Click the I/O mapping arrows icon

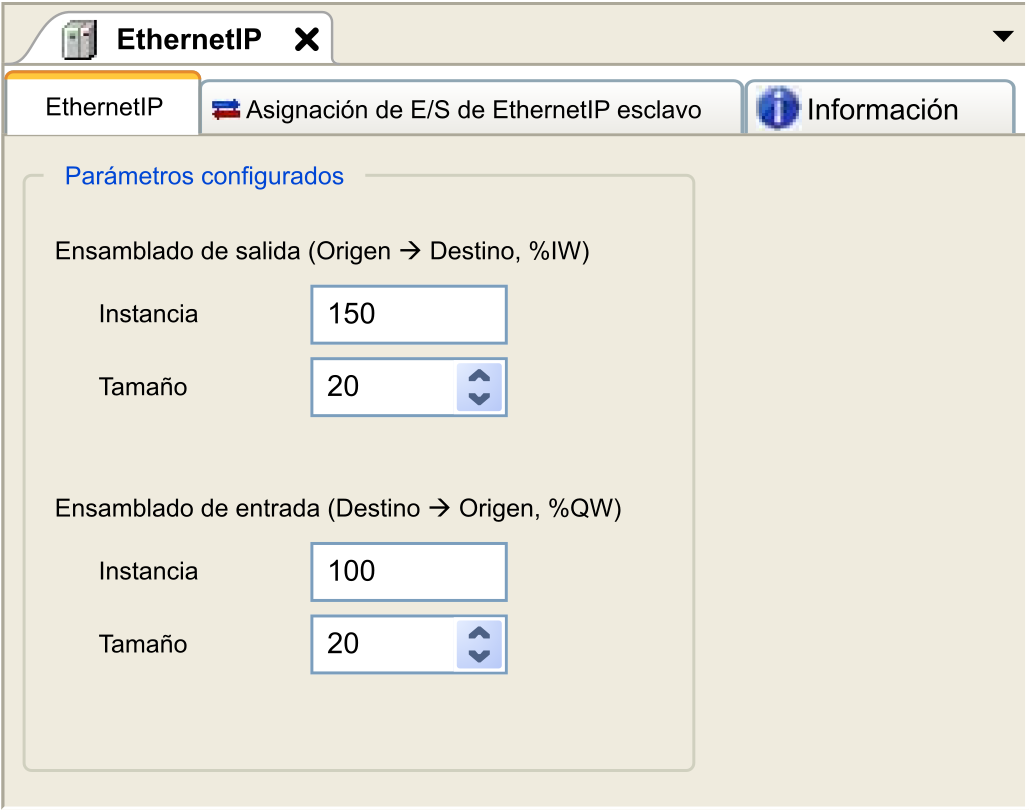click(x=227, y=109)
